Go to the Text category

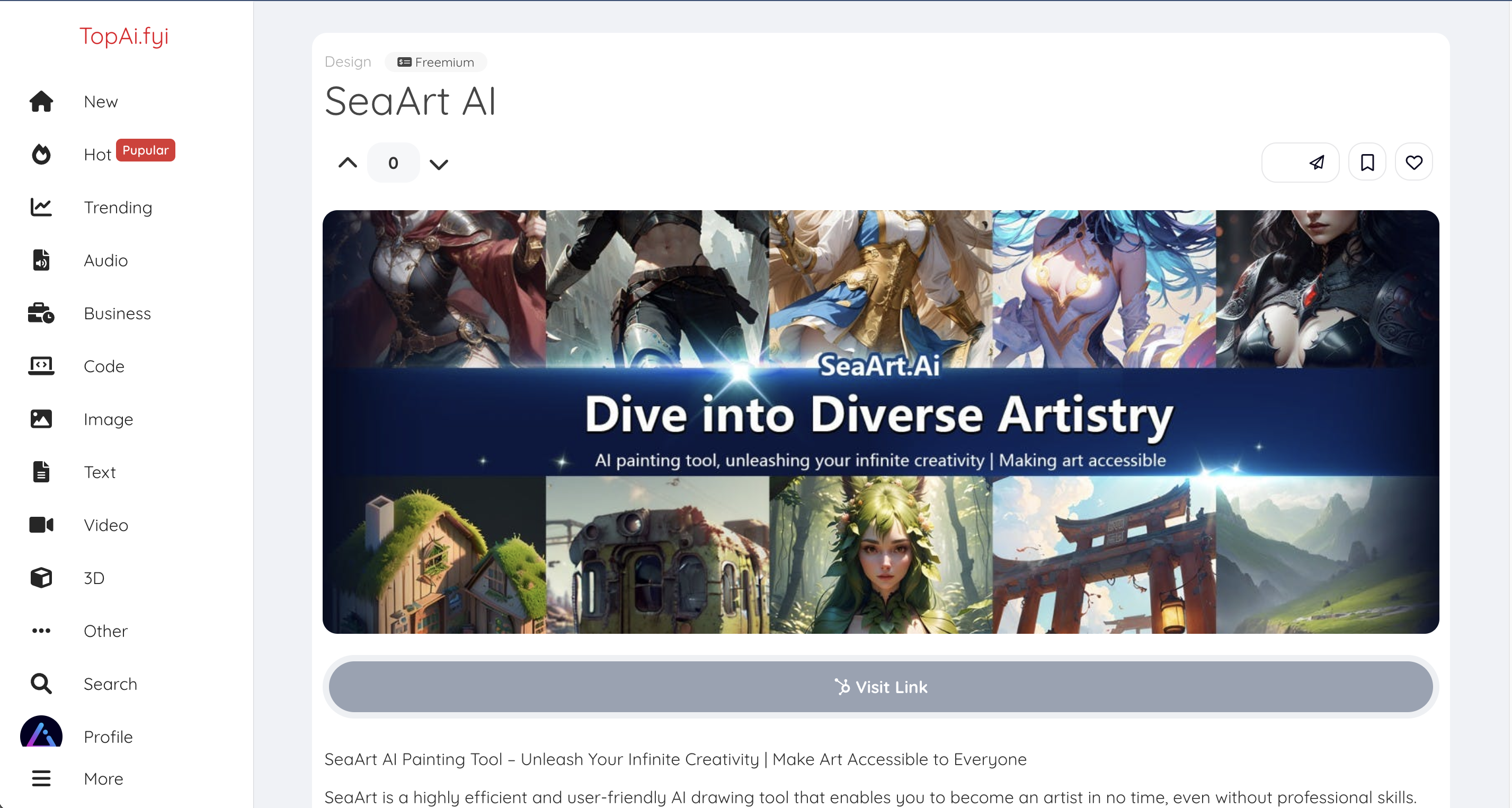[99, 472]
